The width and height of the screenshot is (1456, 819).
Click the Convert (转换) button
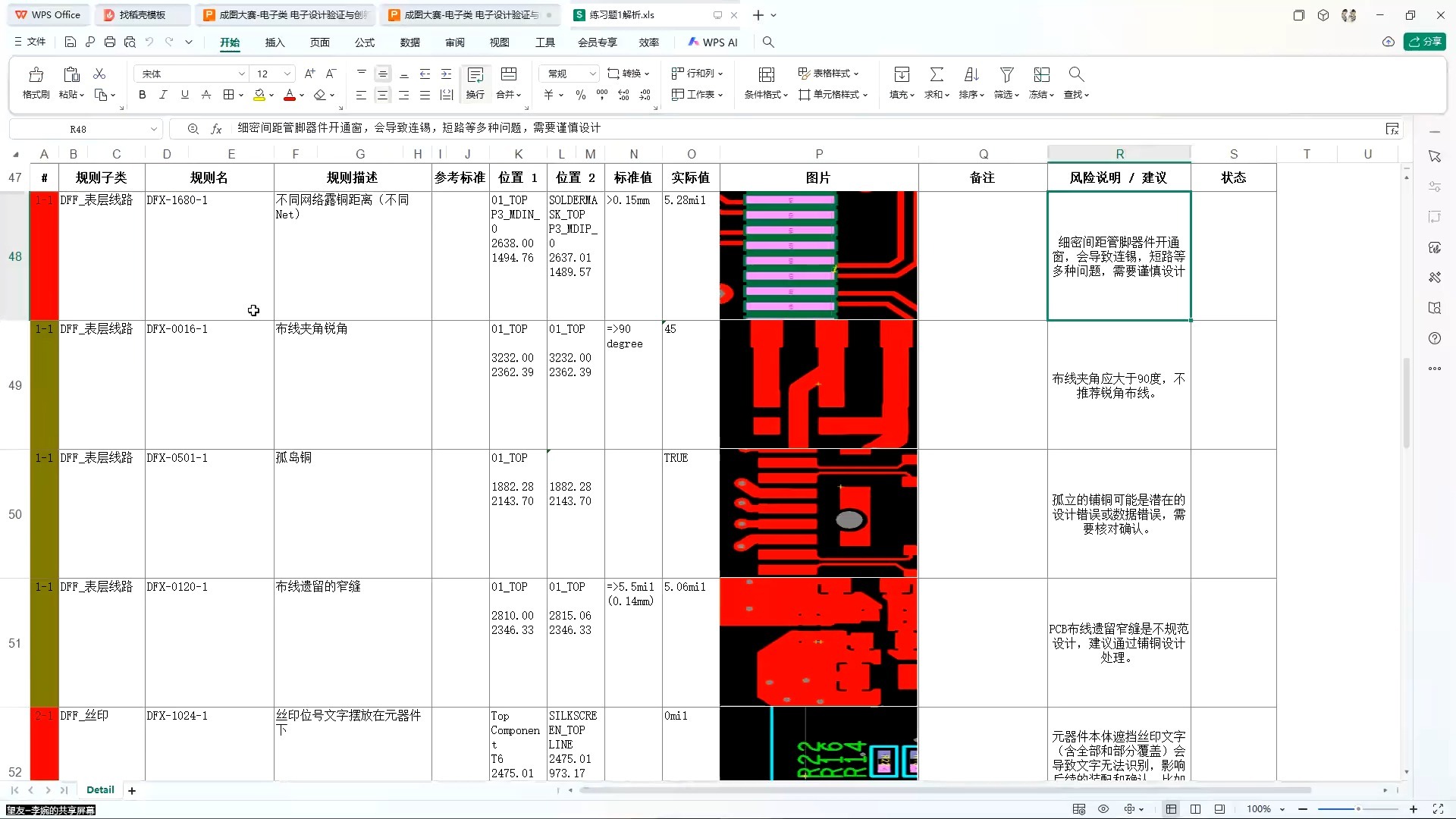tap(629, 74)
